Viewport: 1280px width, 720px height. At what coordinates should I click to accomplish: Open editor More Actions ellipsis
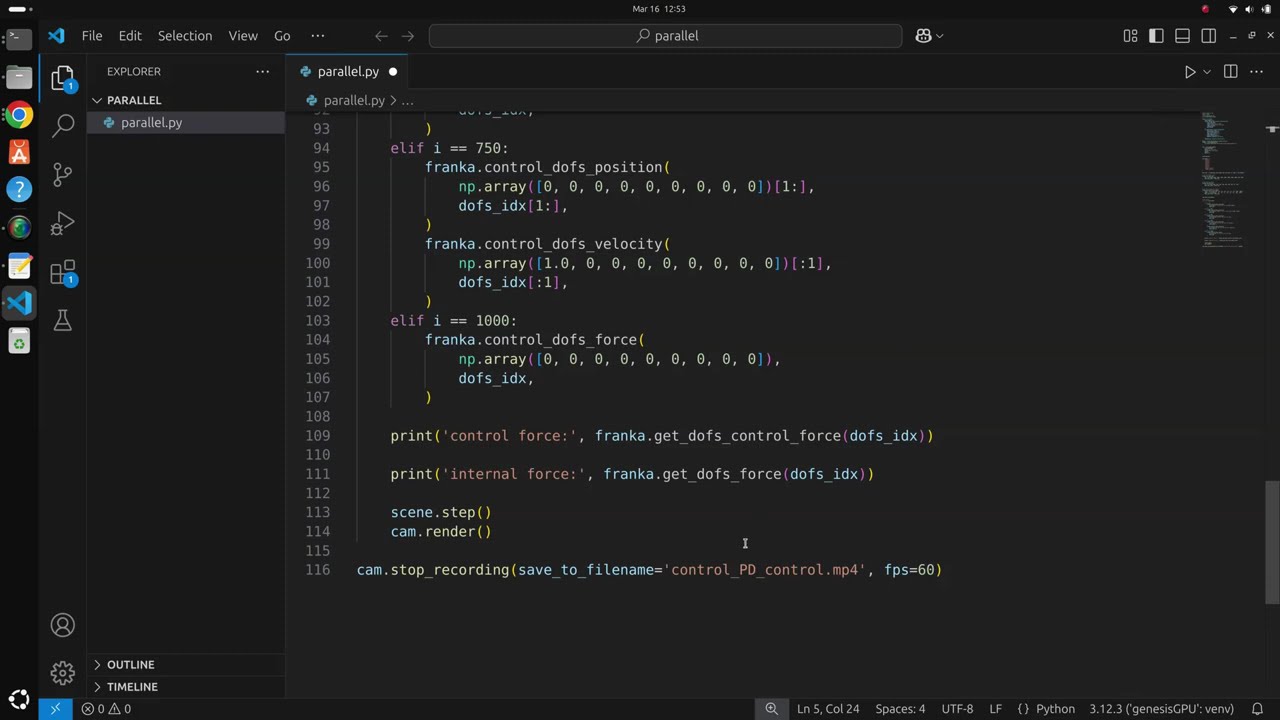tap(1257, 72)
